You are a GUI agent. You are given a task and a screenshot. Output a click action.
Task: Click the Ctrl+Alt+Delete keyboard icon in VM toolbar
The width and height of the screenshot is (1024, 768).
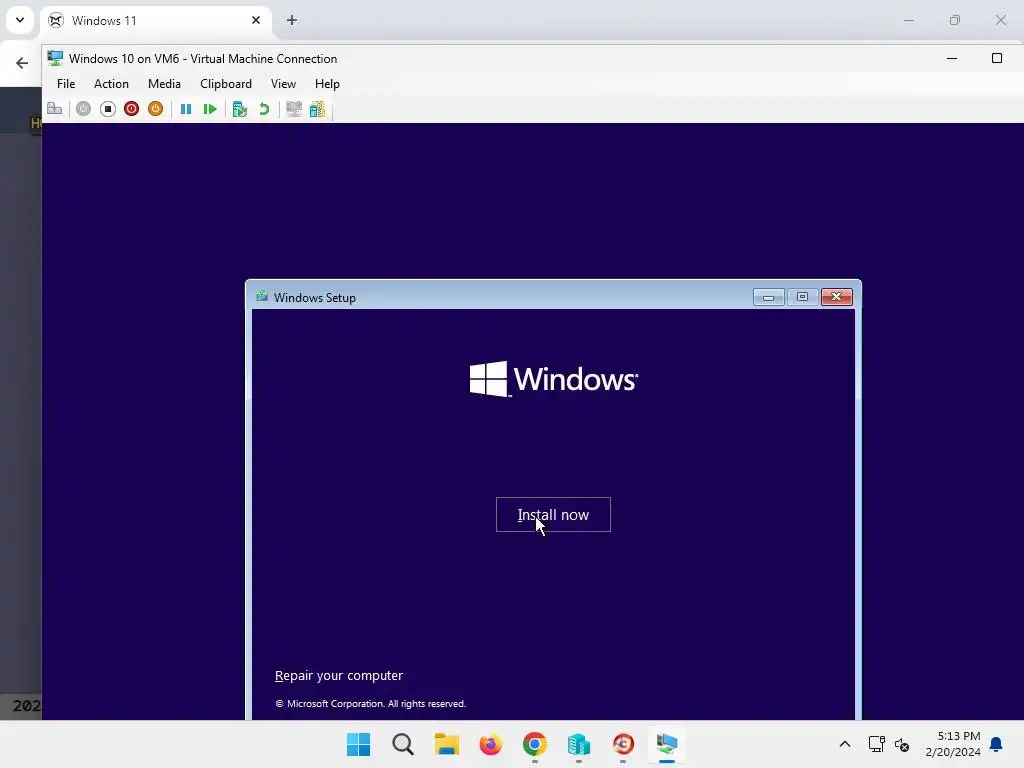pos(55,109)
